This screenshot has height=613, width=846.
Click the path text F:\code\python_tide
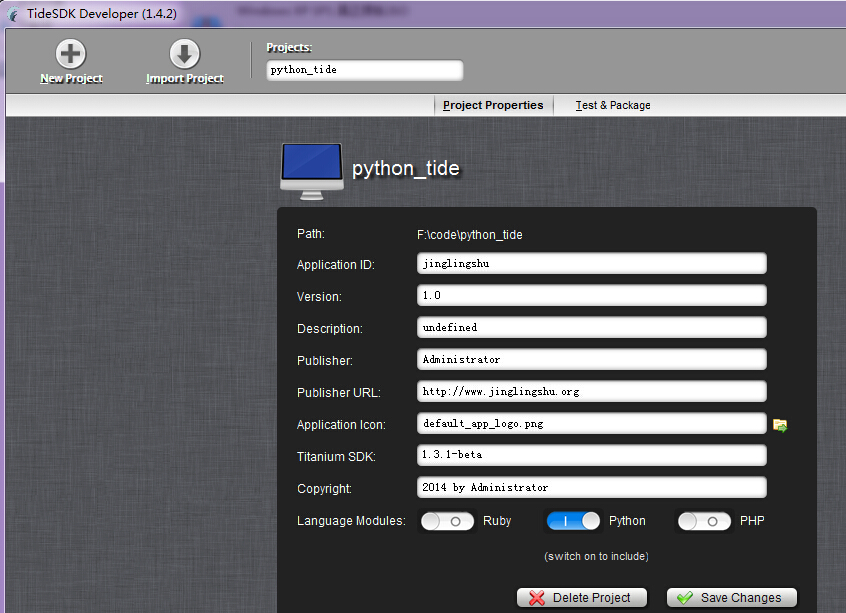[x=469, y=235]
